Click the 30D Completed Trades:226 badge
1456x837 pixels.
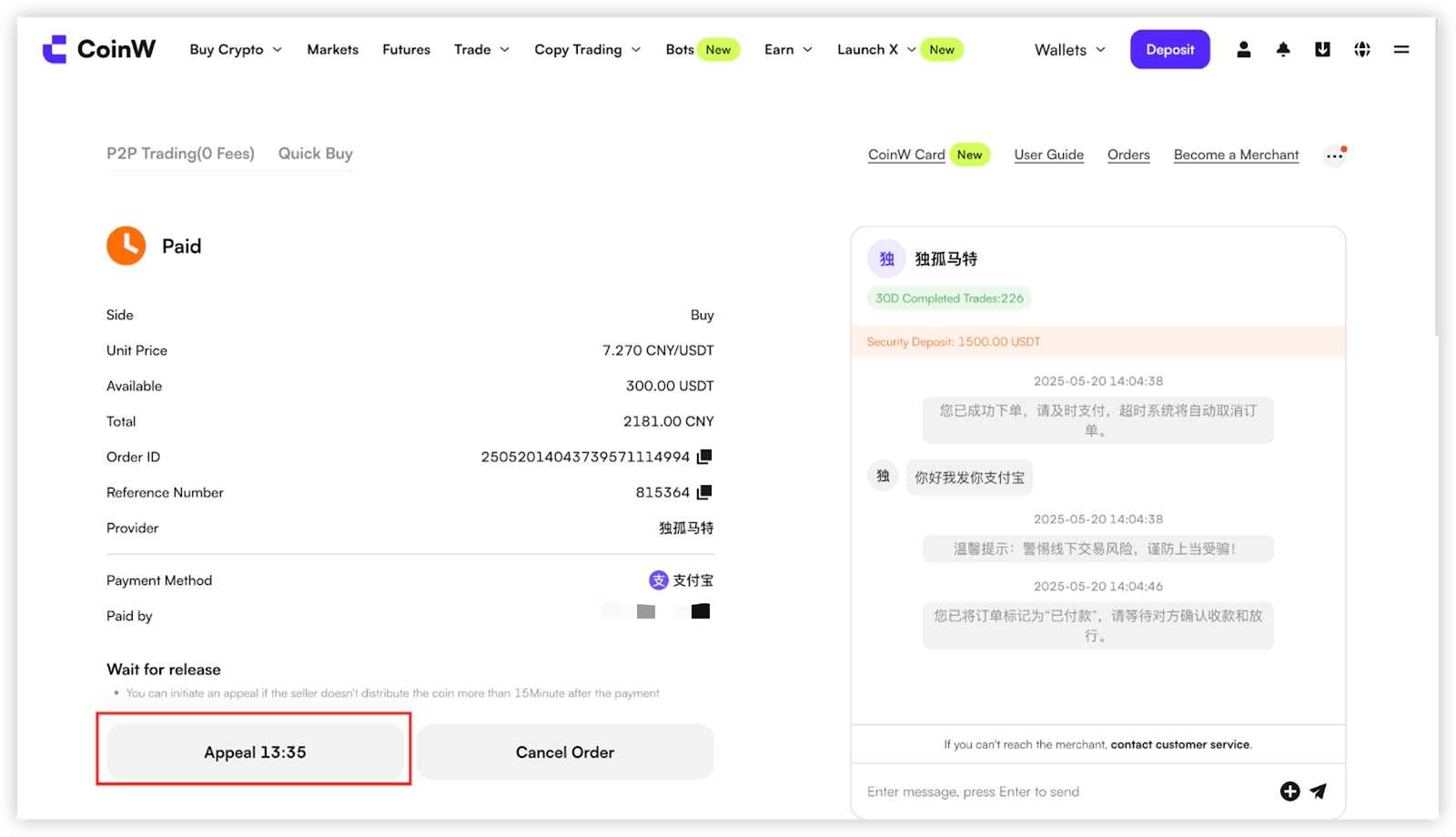click(x=949, y=298)
